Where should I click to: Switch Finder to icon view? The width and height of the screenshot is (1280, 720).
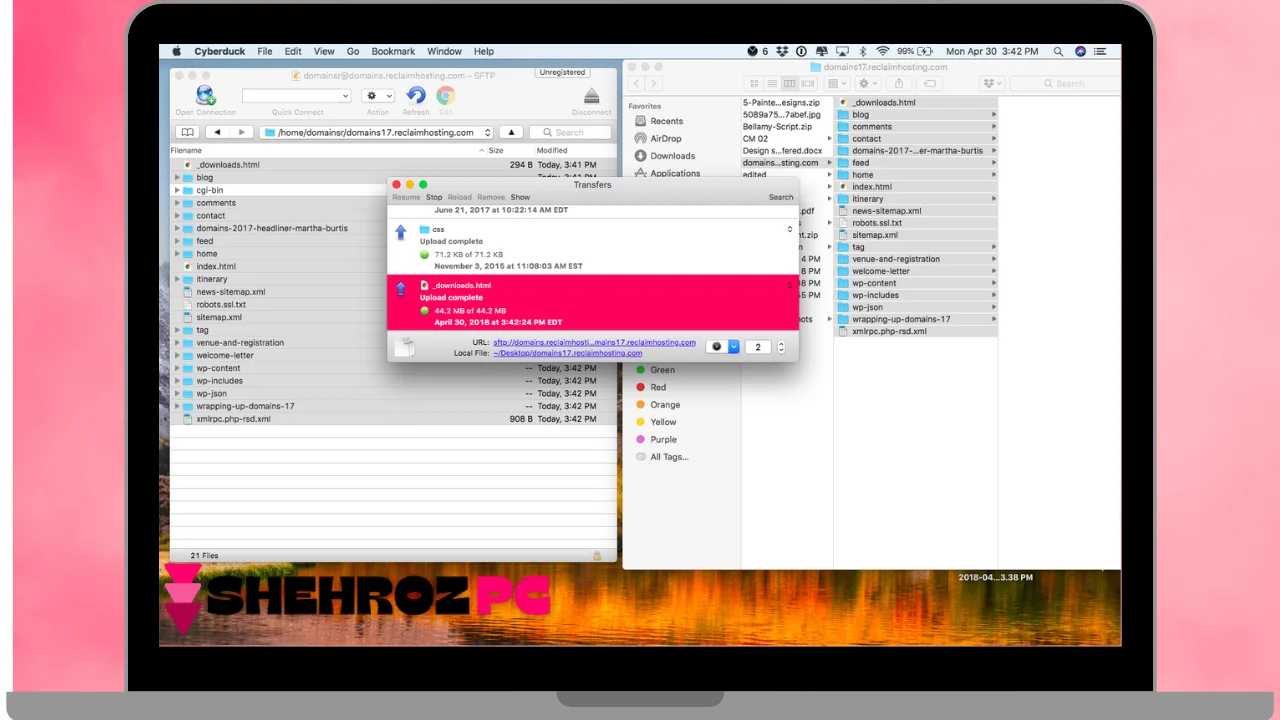point(754,83)
